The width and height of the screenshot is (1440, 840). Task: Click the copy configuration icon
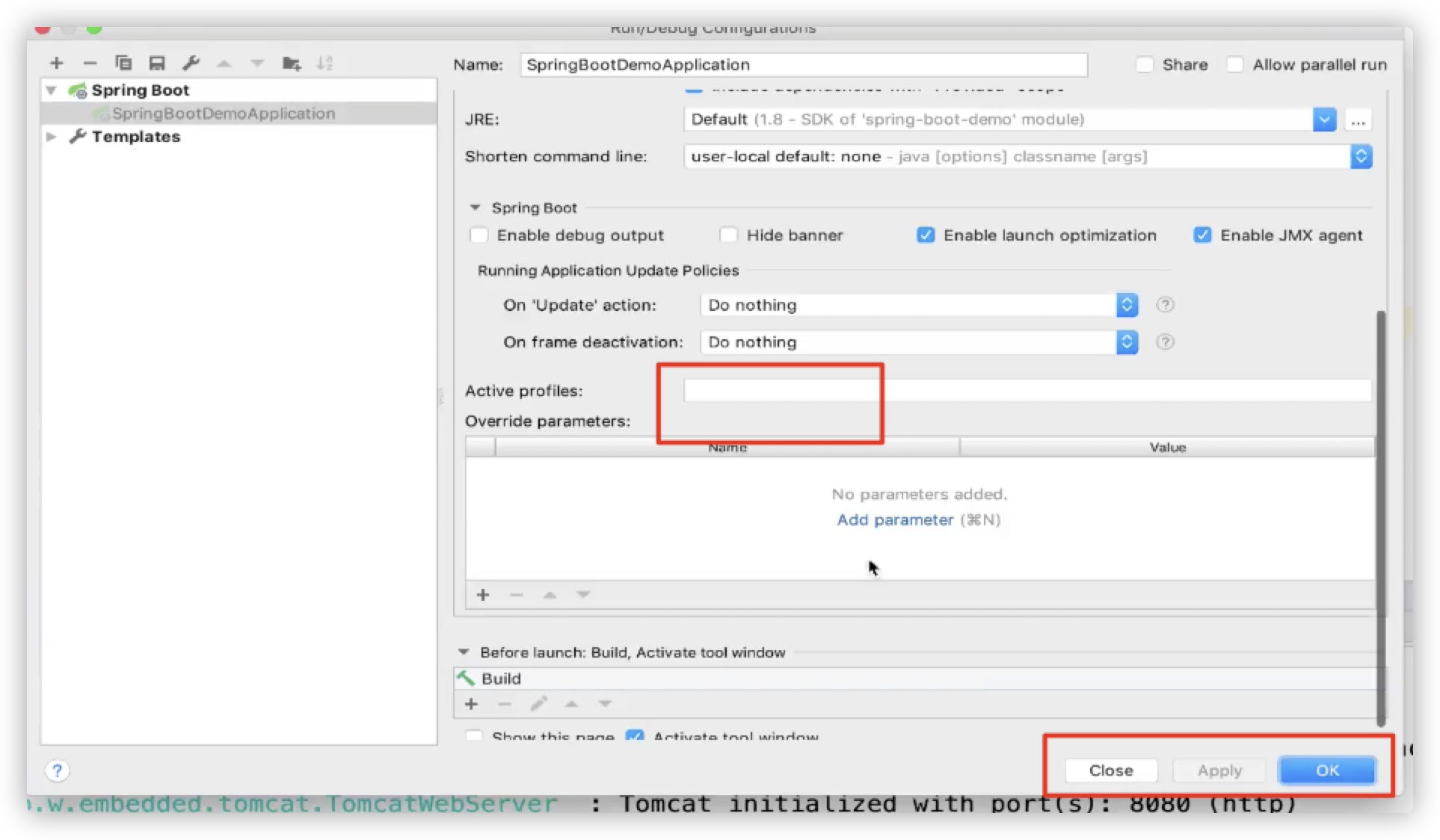tap(123, 64)
